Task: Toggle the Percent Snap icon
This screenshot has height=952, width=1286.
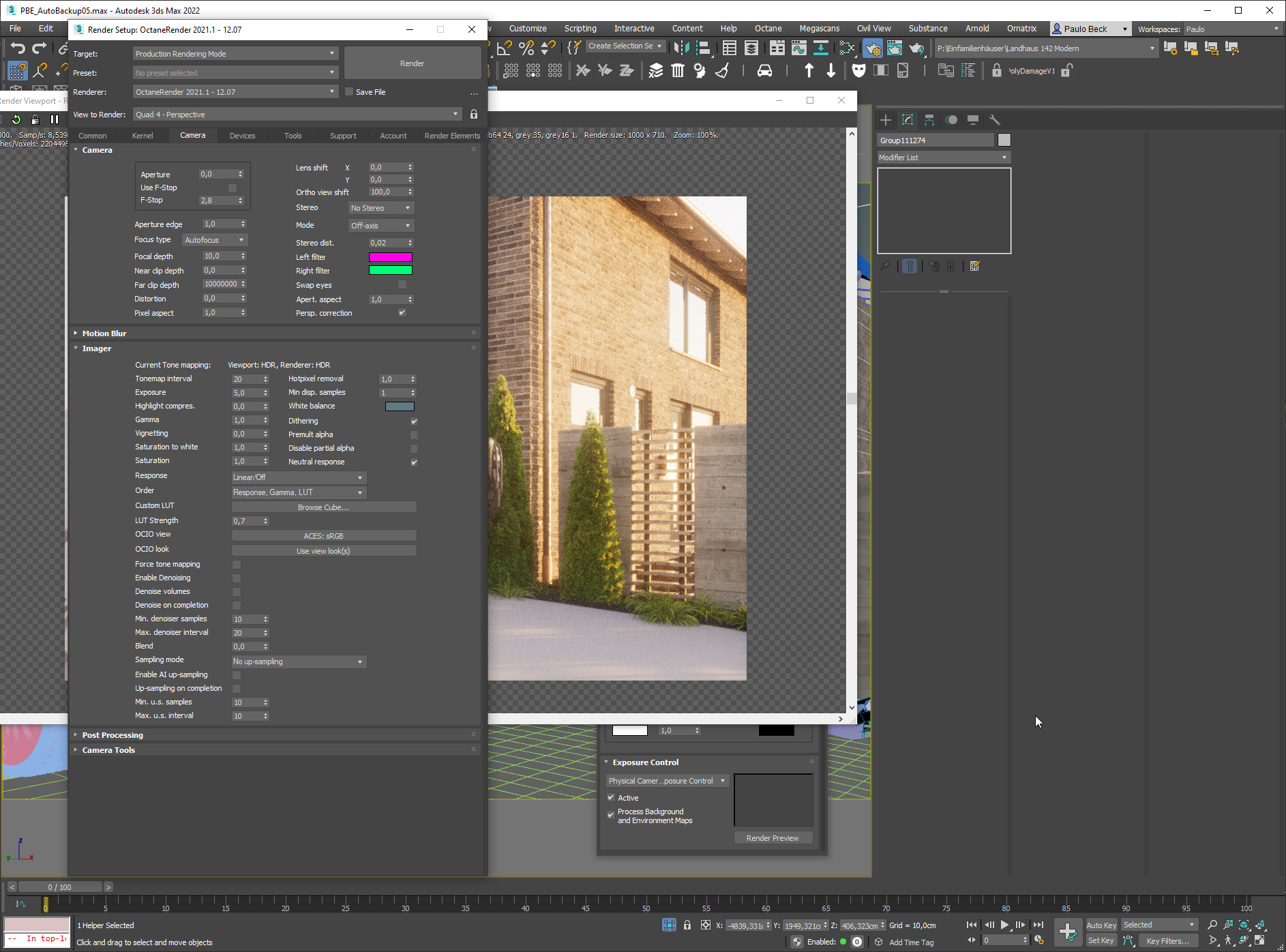Action: click(x=526, y=48)
